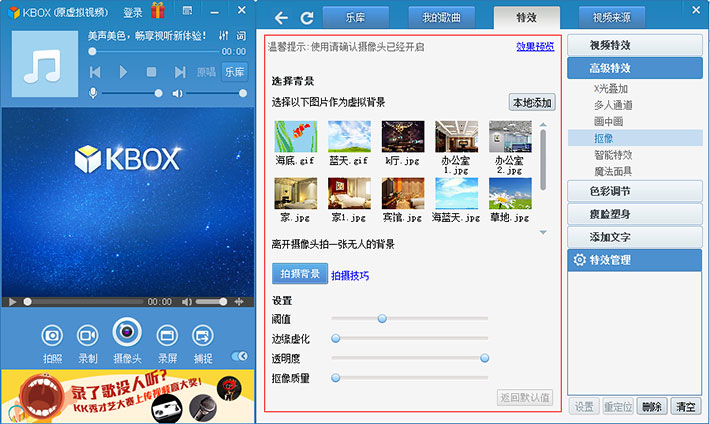Toggle fullscreen of the video preview
Viewport: 710px width, 424px height.
tap(239, 302)
